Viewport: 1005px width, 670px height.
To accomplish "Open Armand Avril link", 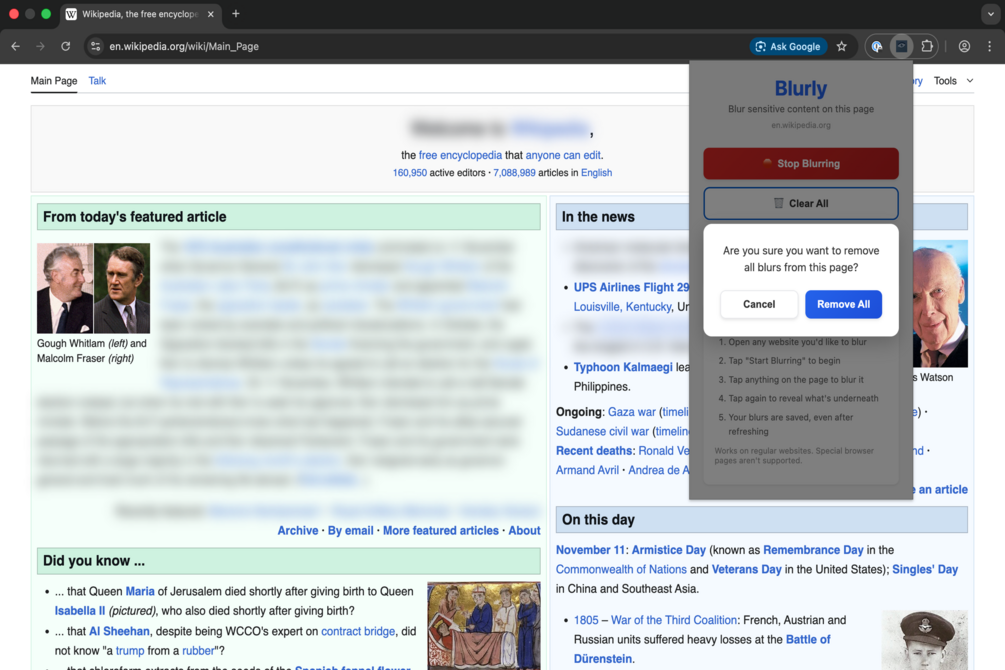I will [587, 470].
